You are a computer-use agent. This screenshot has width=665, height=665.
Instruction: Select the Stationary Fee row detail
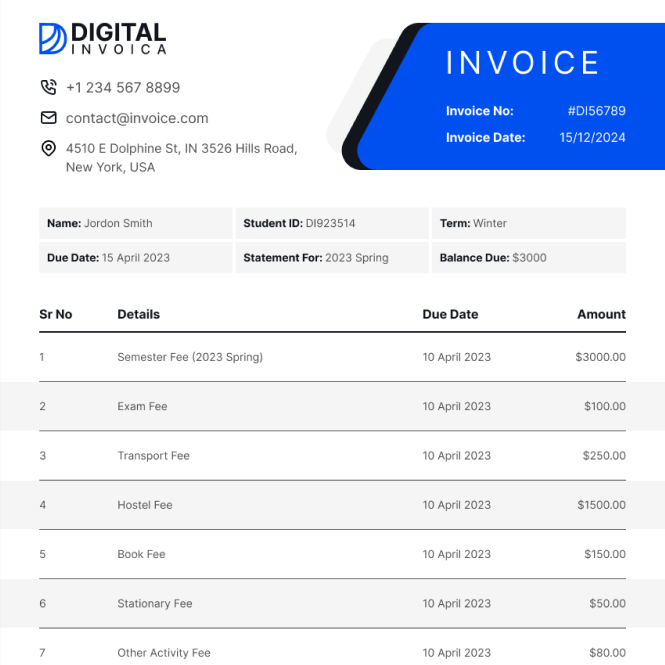tap(155, 604)
